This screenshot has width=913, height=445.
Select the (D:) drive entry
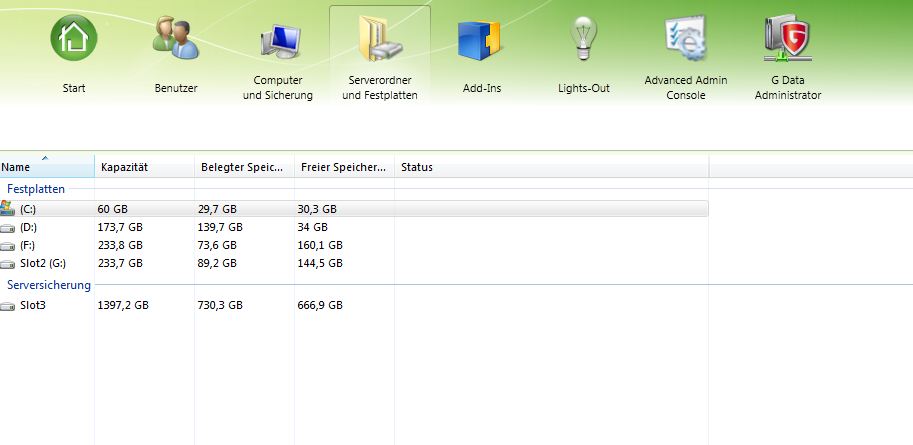click(28, 227)
